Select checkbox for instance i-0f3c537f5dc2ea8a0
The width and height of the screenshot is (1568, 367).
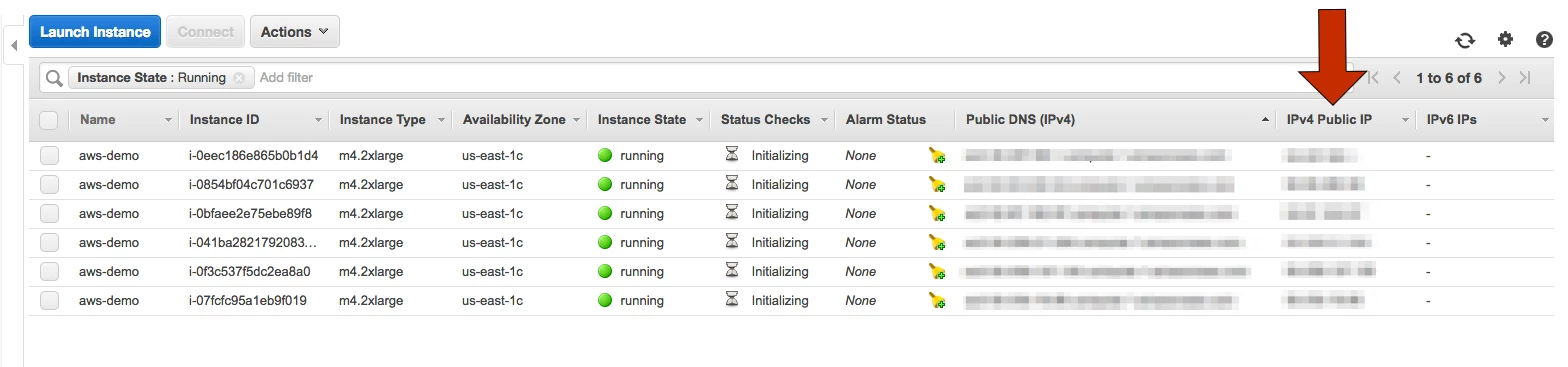click(49, 271)
